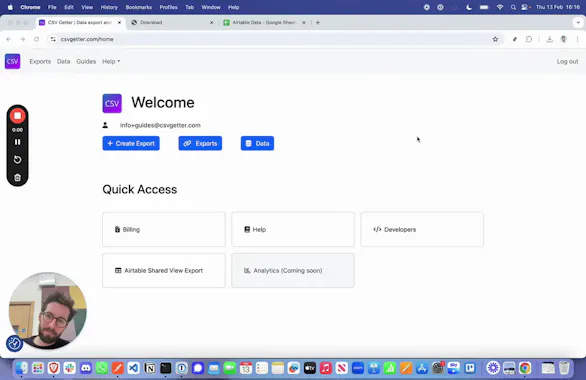Go back in browser history
Image resolution: width=586 pixels, height=380 pixels.
coord(9,39)
